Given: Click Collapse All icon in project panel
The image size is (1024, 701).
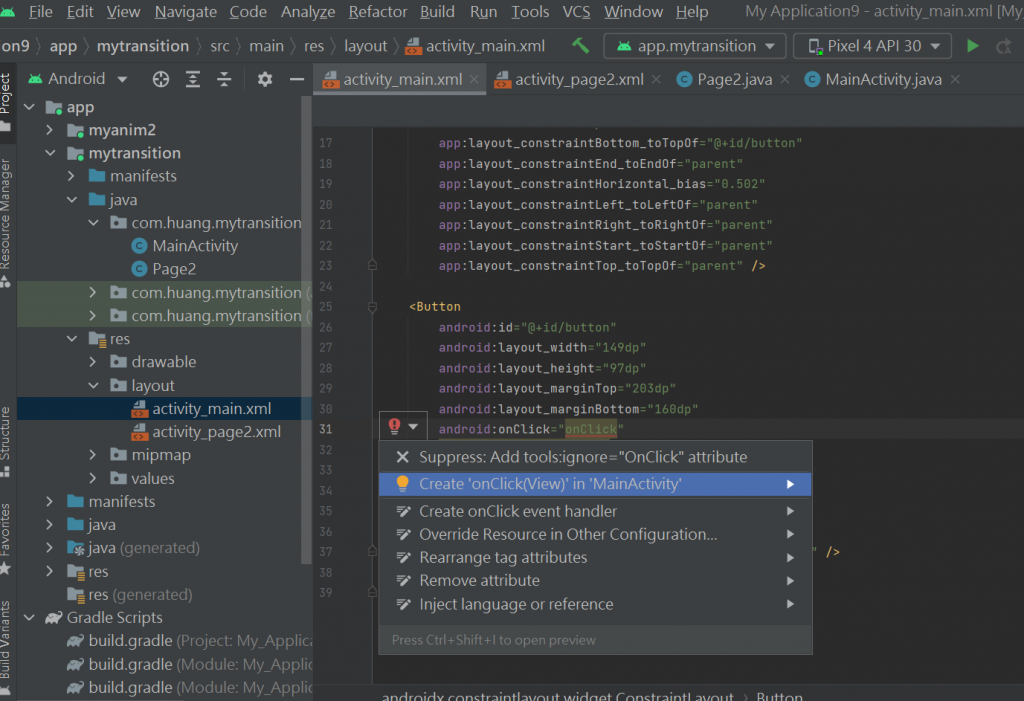Looking at the screenshot, I should tap(224, 79).
